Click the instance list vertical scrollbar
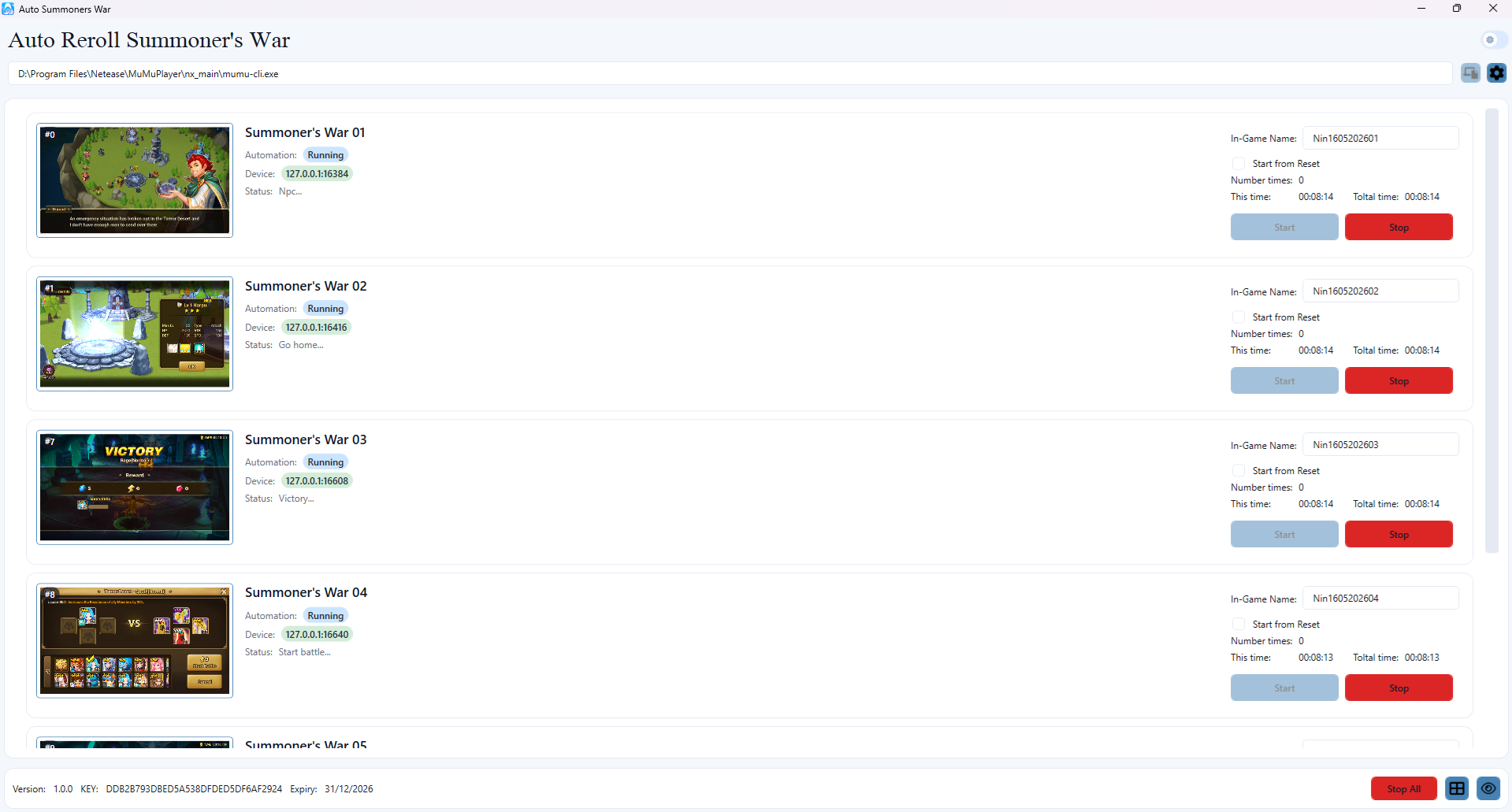This screenshot has height=812, width=1512. (x=1492, y=331)
